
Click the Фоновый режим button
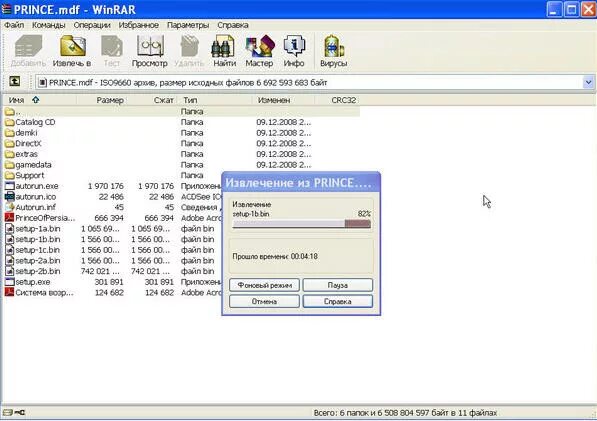click(264, 285)
